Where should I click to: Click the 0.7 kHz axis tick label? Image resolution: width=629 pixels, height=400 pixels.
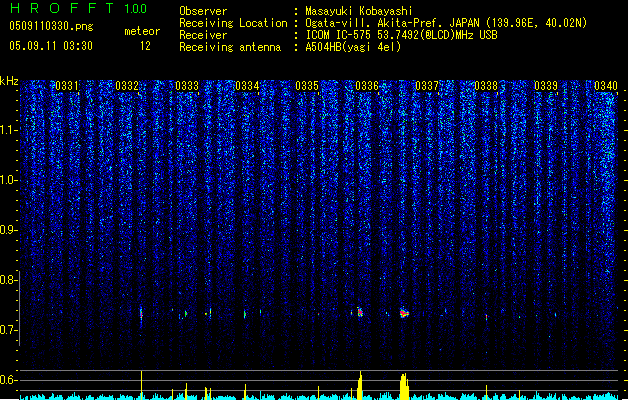(x=8, y=330)
